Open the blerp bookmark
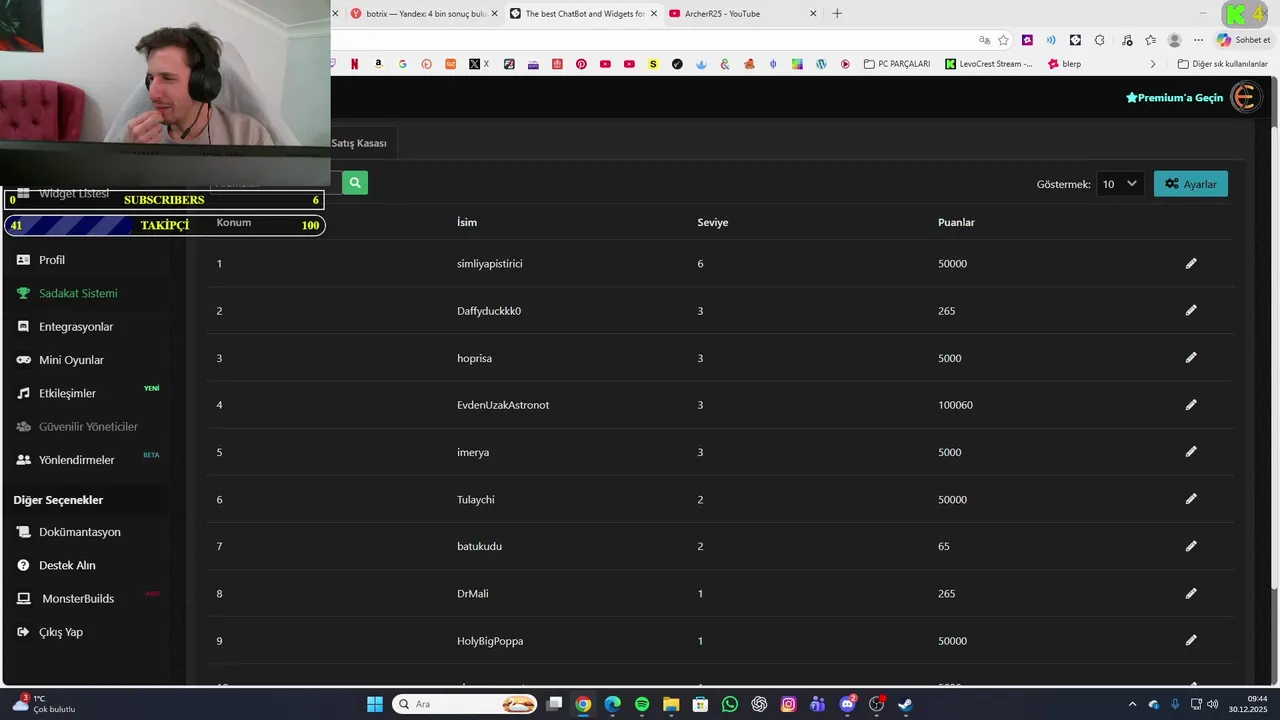Viewport: 1280px width, 720px height. tap(1064, 64)
